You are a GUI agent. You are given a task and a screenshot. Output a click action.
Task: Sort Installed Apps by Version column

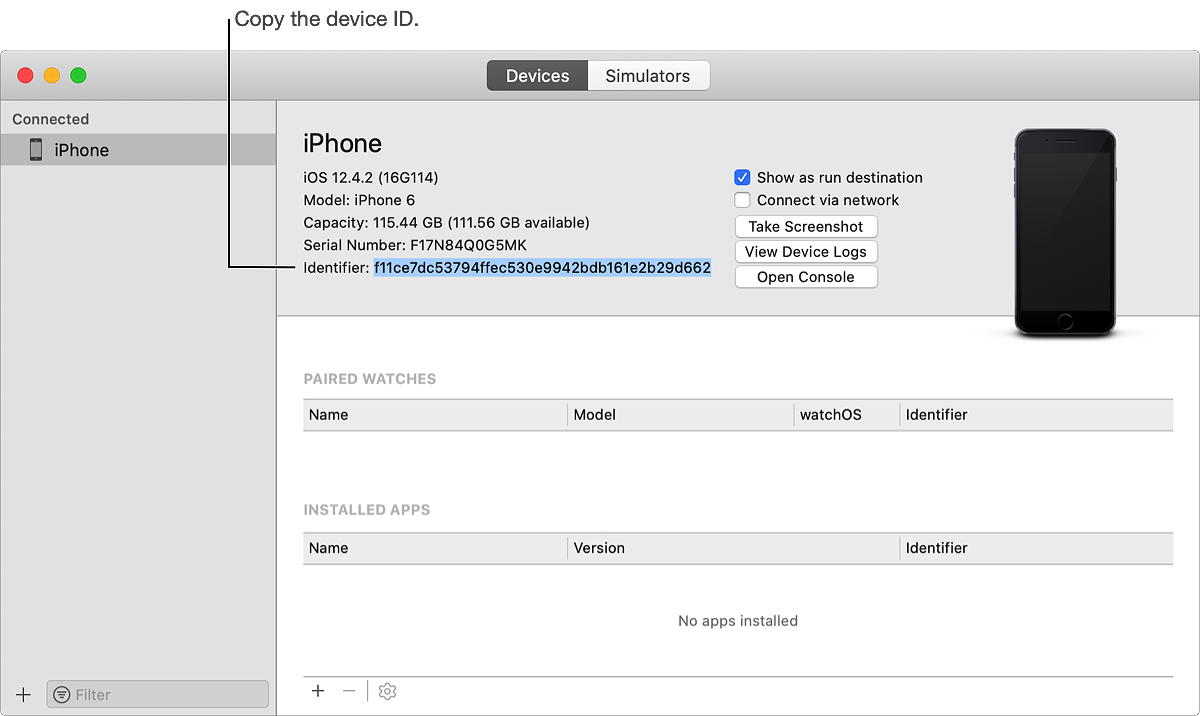(x=734, y=548)
